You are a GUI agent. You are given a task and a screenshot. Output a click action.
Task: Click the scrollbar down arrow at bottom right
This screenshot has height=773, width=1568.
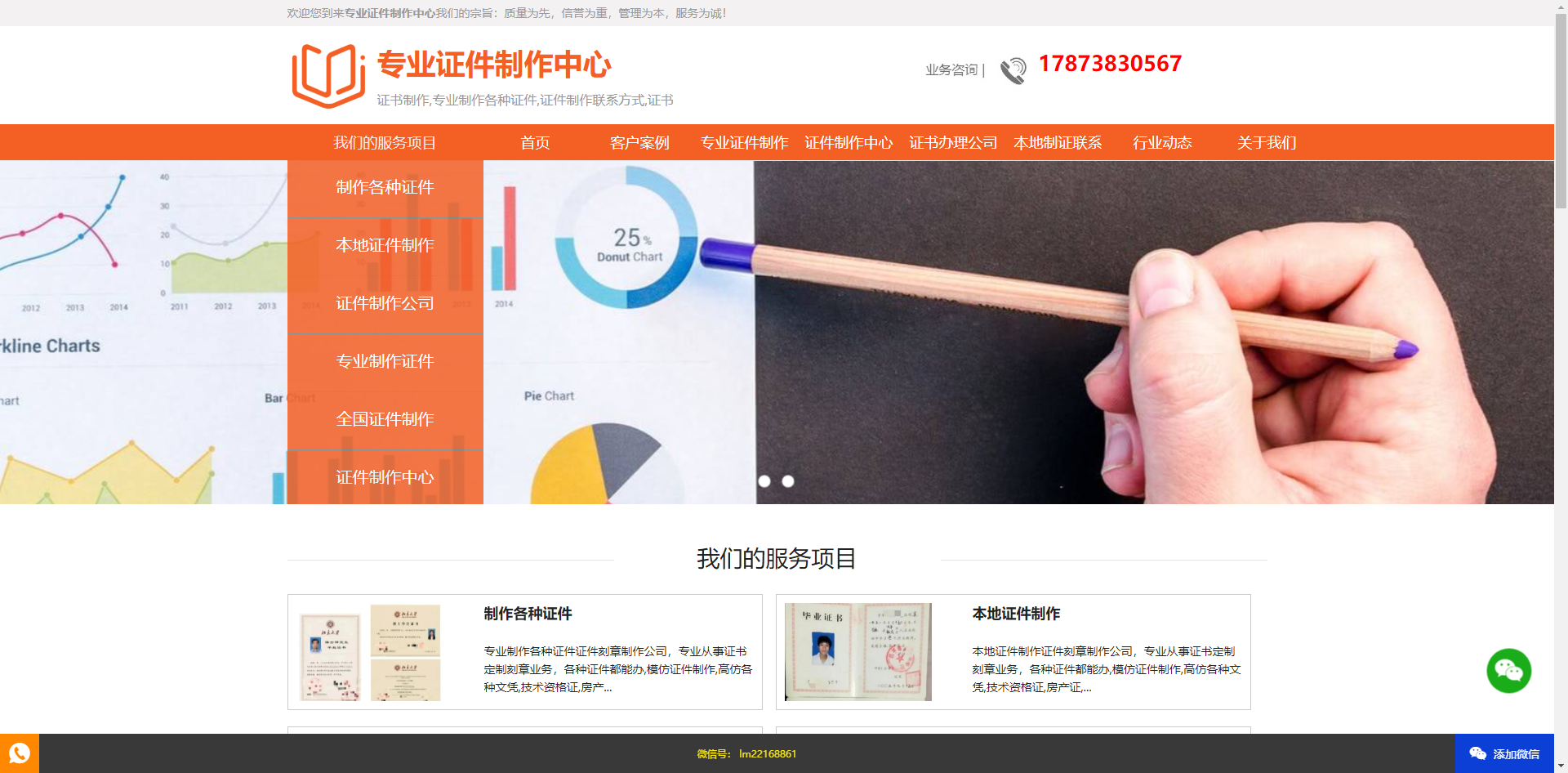coord(1561,766)
